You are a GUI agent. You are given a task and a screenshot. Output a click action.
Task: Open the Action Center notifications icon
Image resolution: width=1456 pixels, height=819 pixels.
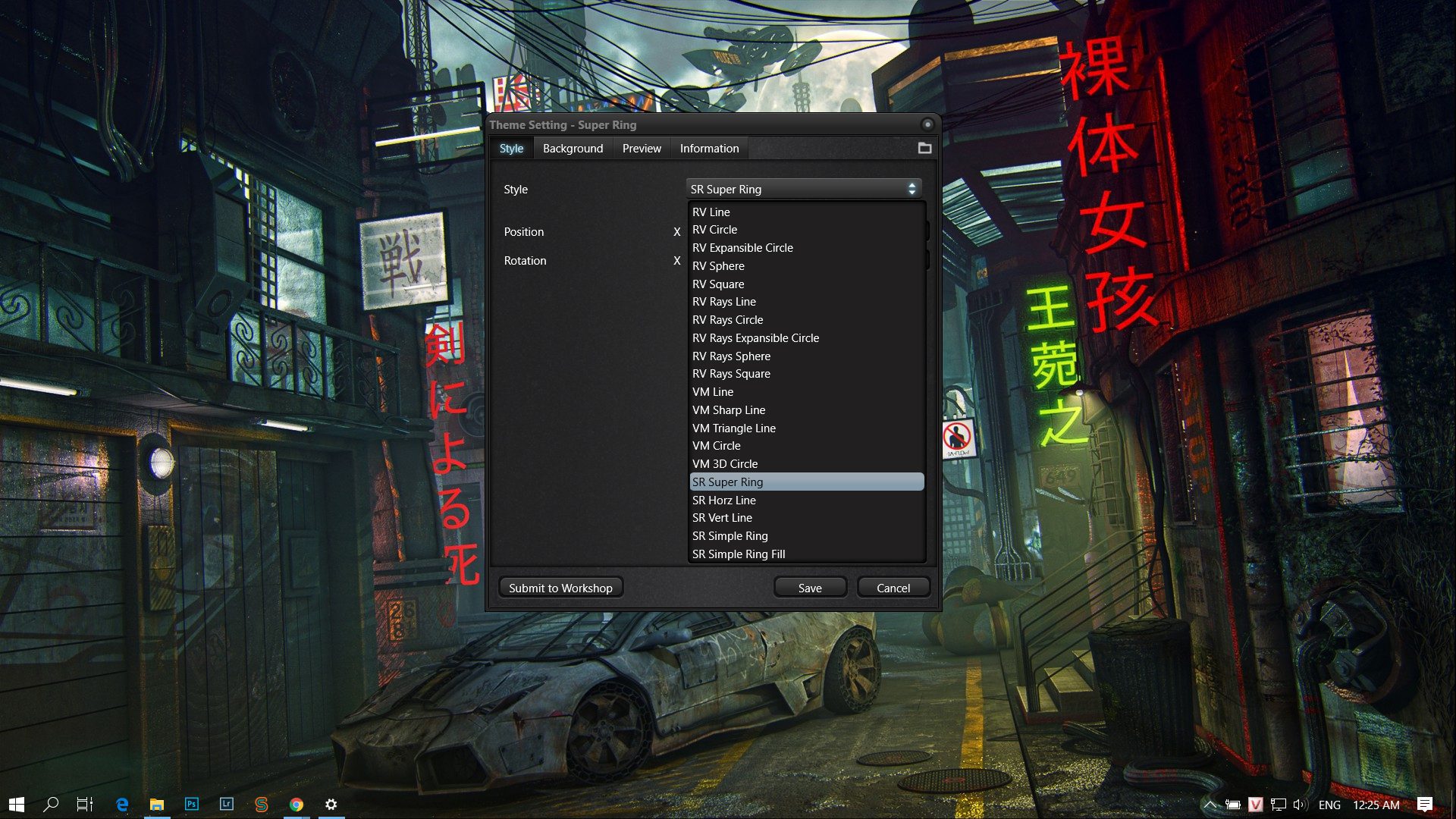(1425, 805)
